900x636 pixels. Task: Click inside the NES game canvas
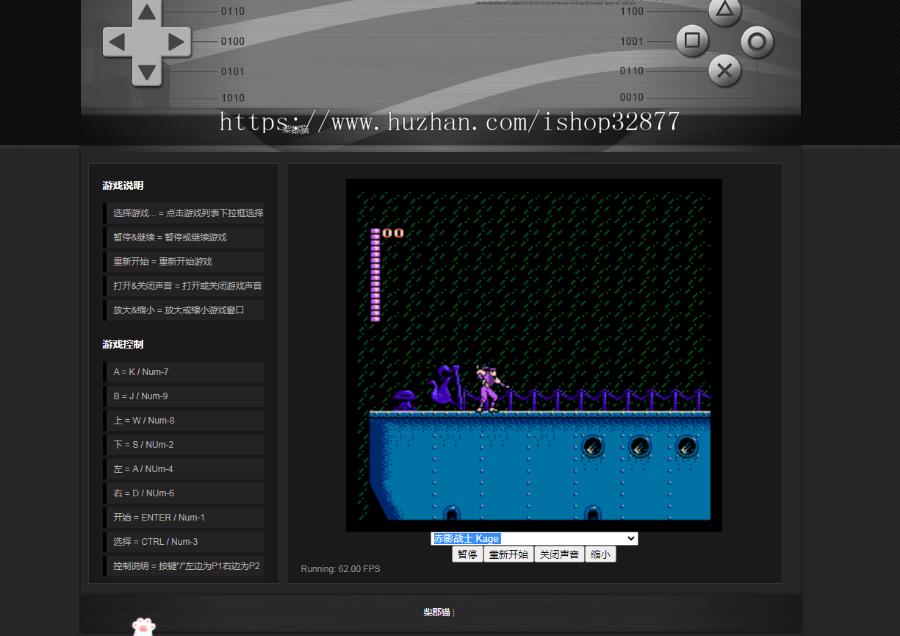point(534,355)
